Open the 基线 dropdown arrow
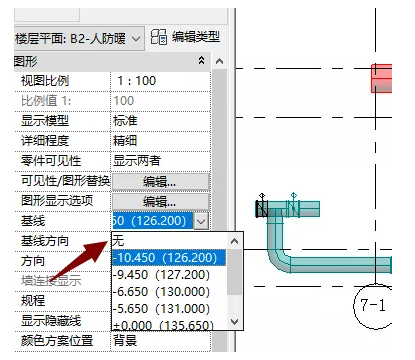 (201, 221)
